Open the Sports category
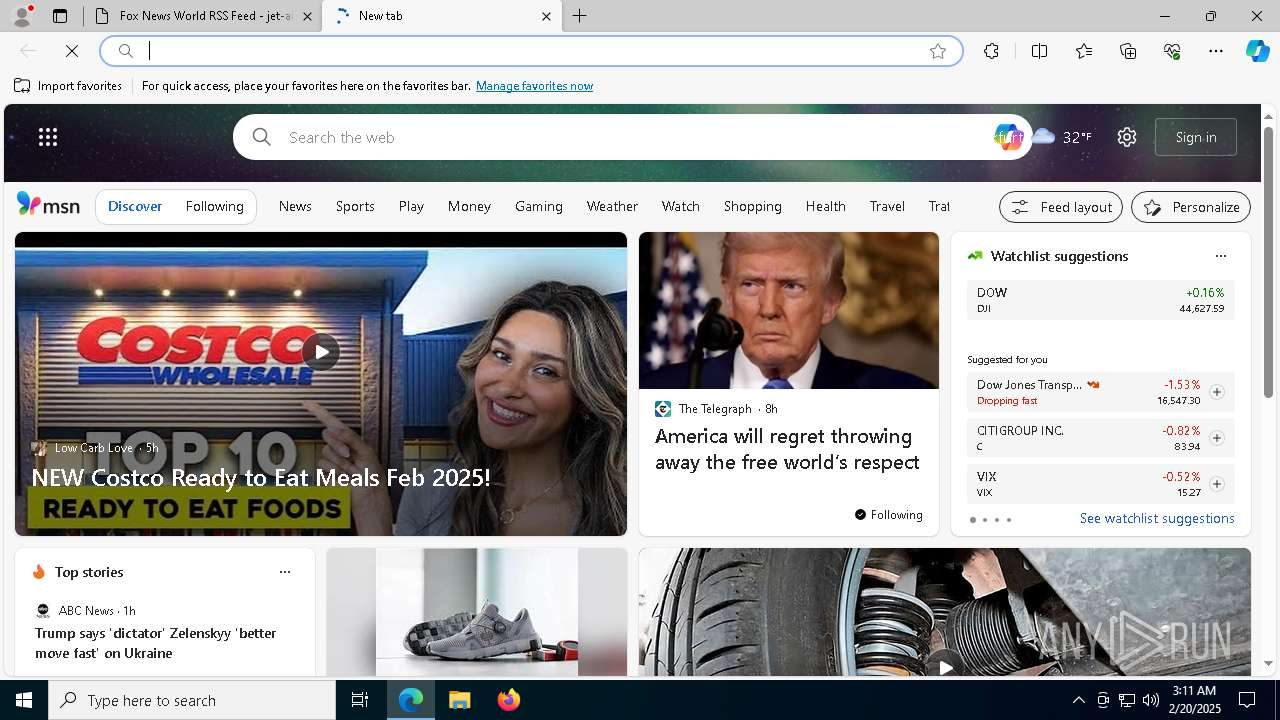The width and height of the screenshot is (1280, 720). click(355, 206)
